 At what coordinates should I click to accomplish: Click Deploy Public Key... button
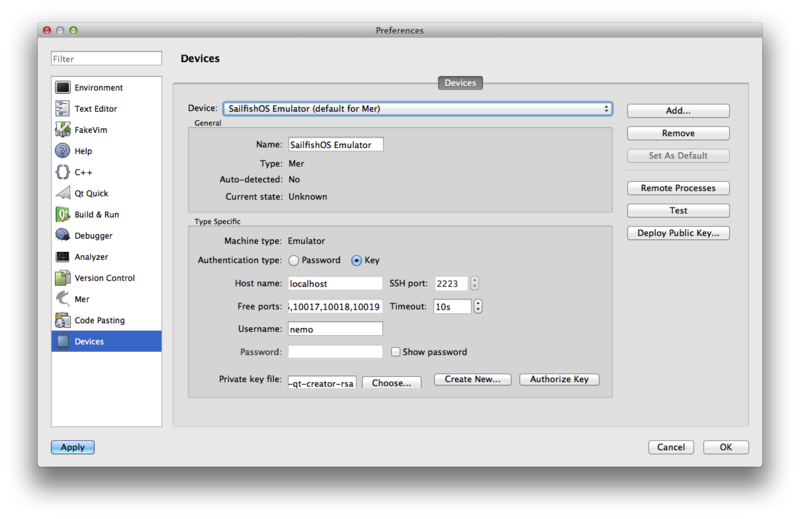coord(678,233)
